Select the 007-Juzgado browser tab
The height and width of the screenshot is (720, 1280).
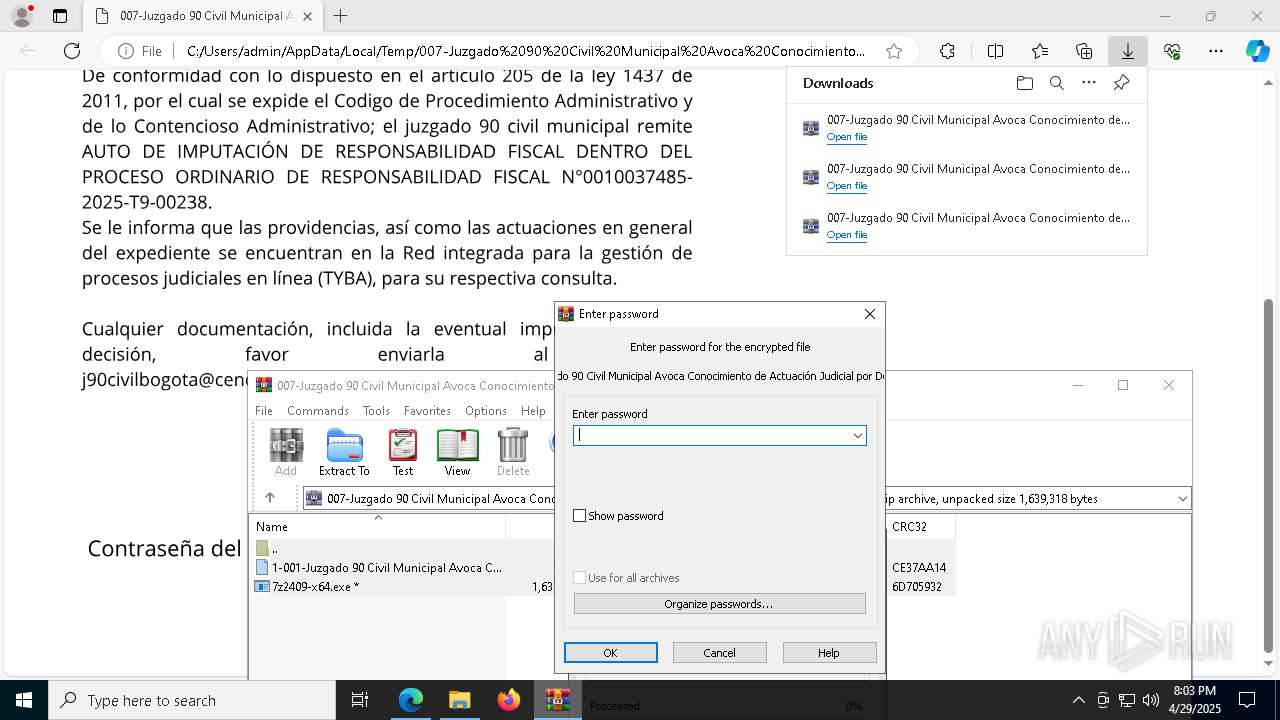click(x=205, y=16)
